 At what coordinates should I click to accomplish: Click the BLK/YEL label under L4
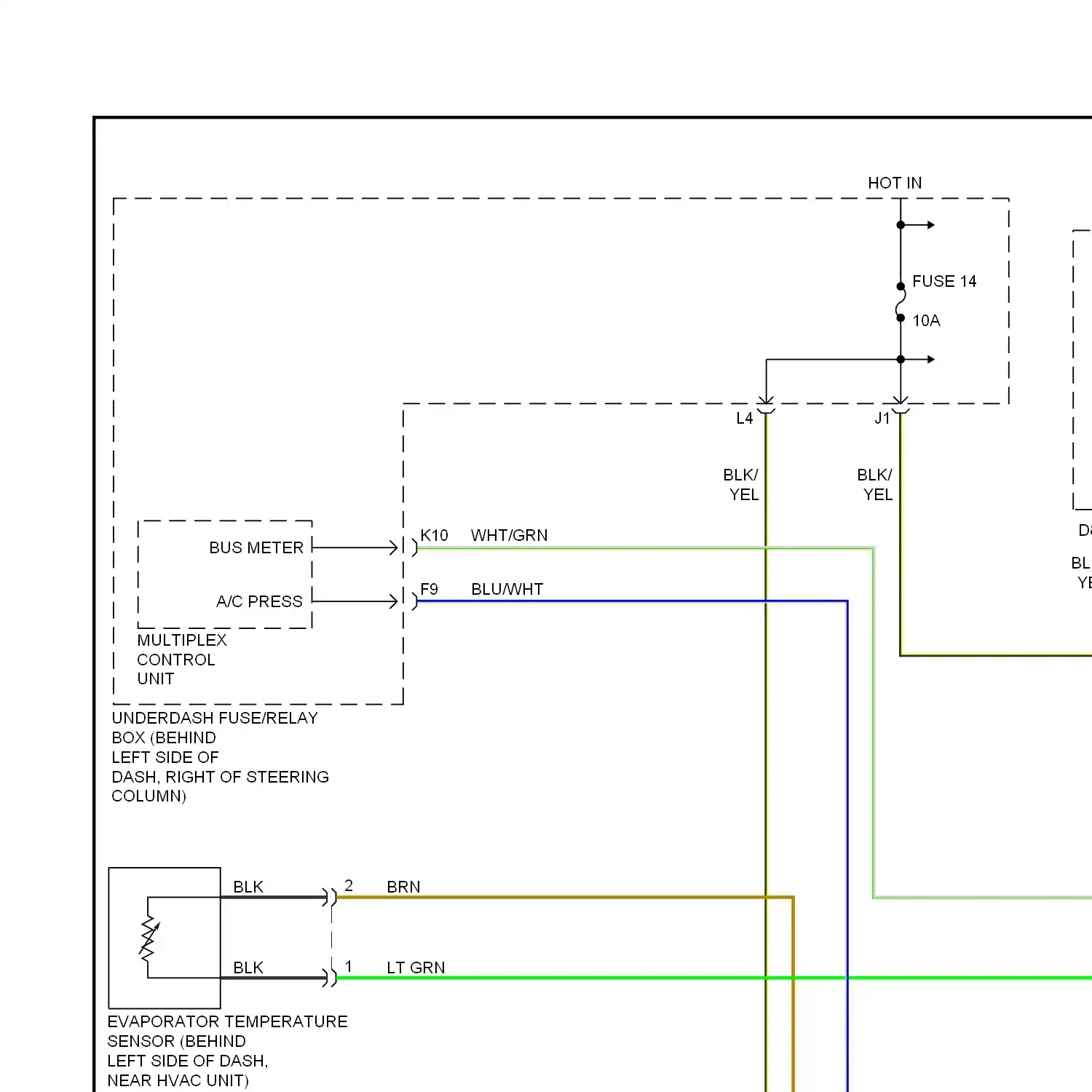[x=741, y=485]
